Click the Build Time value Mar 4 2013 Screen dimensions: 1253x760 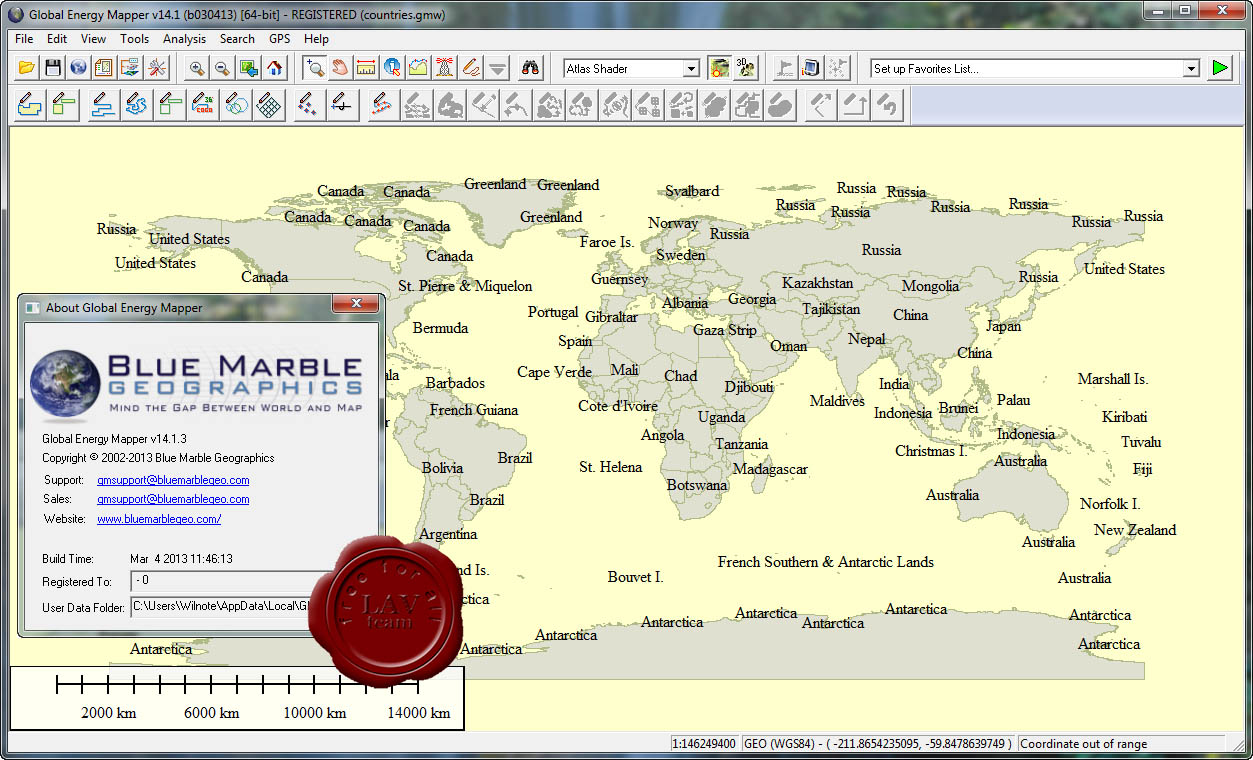pos(181,559)
